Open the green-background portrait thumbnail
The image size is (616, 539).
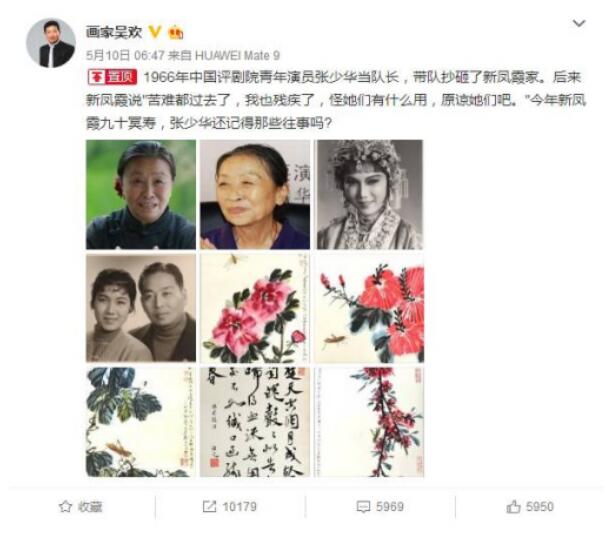(141, 194)
